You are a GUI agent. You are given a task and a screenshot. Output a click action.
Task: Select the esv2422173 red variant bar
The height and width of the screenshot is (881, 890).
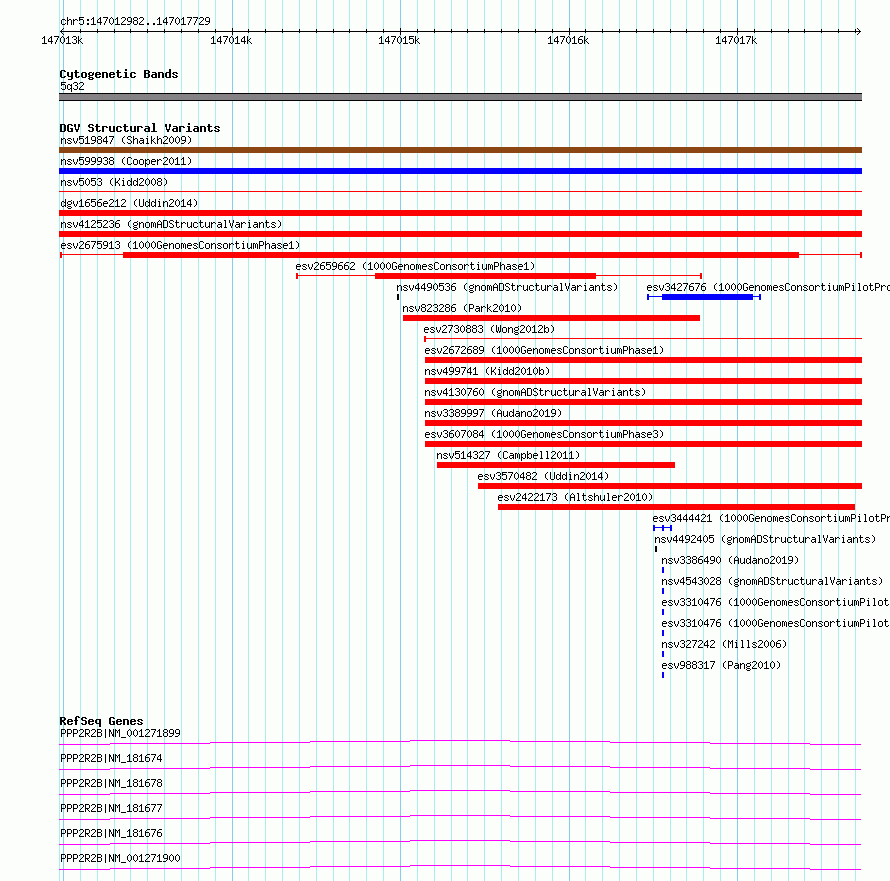point(677,507)
